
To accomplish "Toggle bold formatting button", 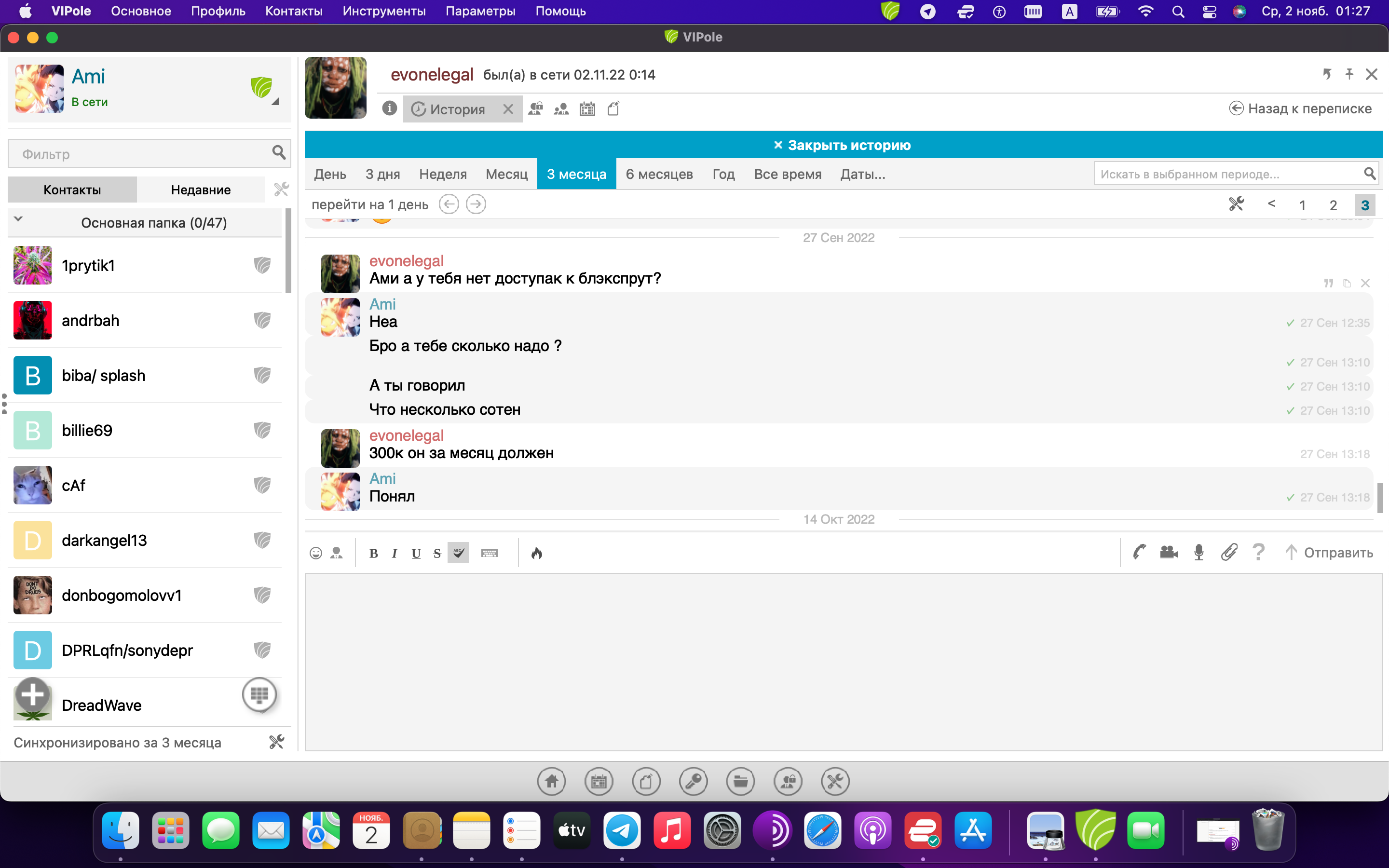I will 374,554.
